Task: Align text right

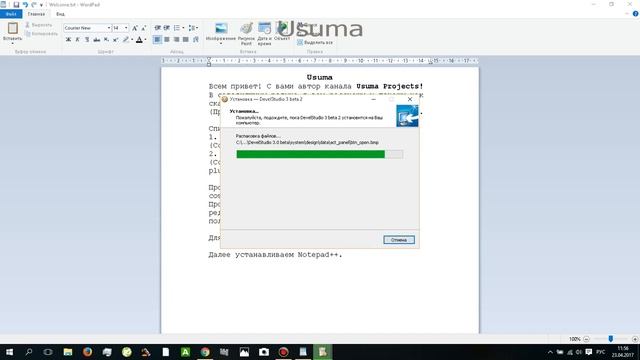Action: [176, 40]
